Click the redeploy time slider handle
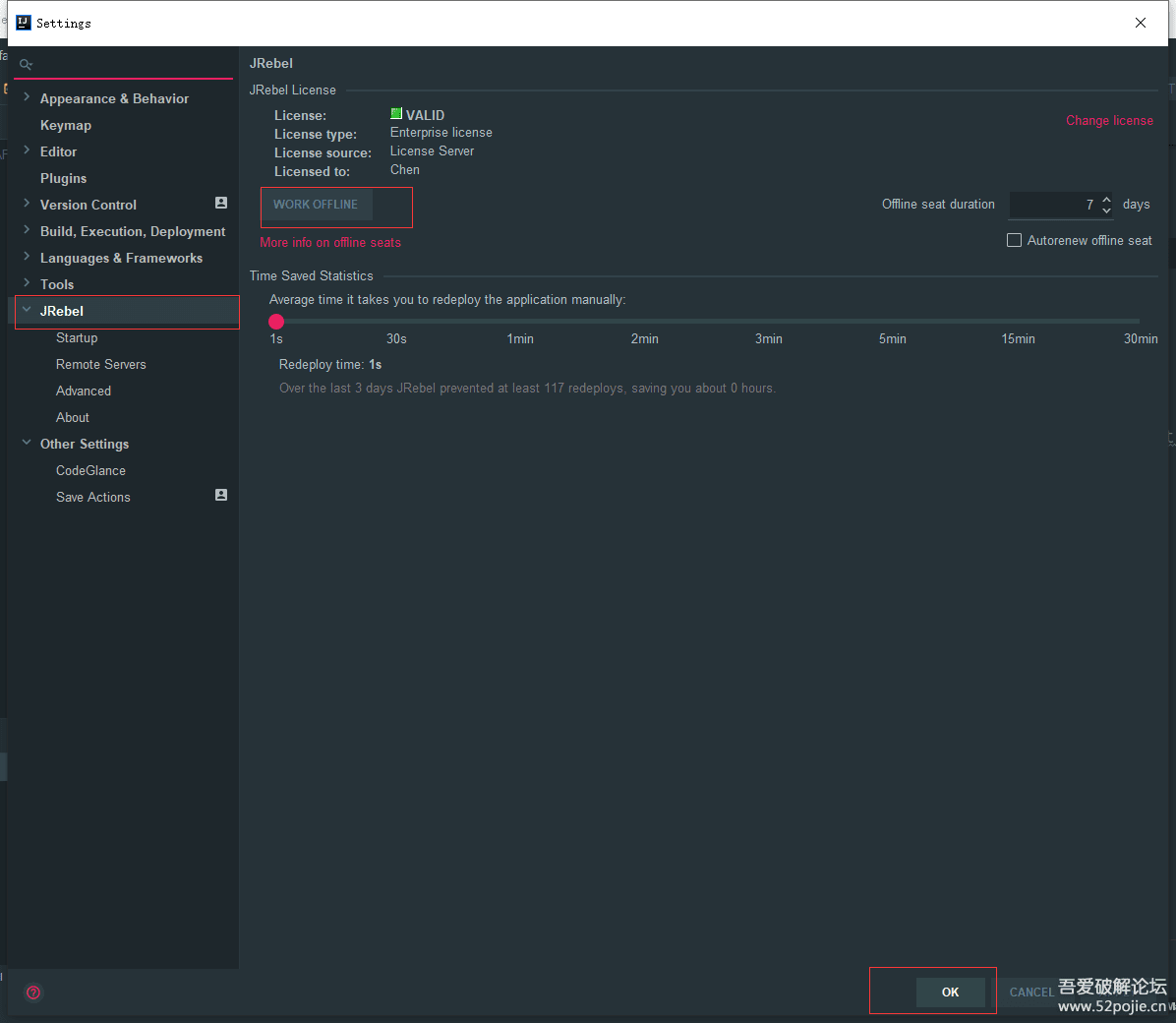The height and width of the screenshot is (1023, 1176). 276,322
